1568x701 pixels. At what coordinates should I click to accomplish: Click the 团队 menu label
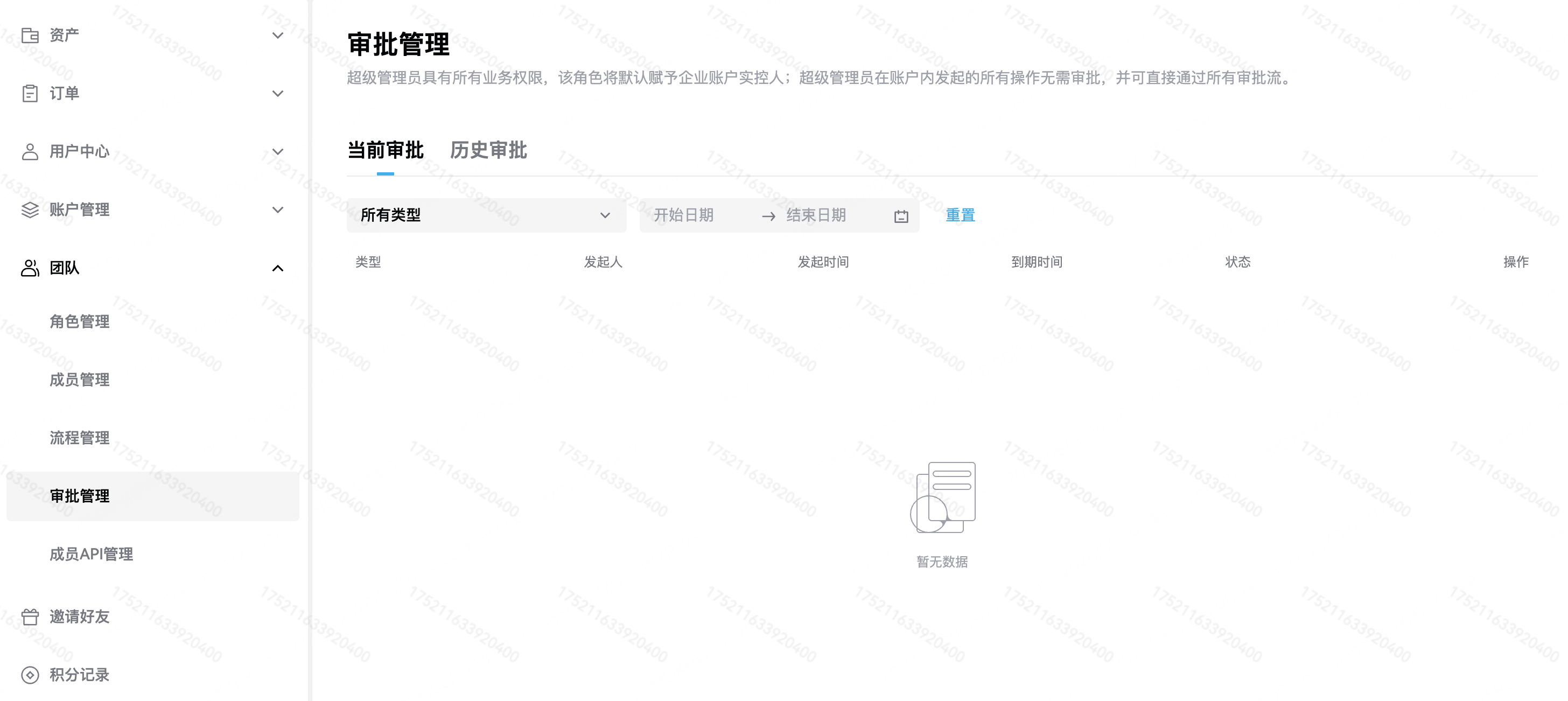pyautogui.click(x=65, y=268)
